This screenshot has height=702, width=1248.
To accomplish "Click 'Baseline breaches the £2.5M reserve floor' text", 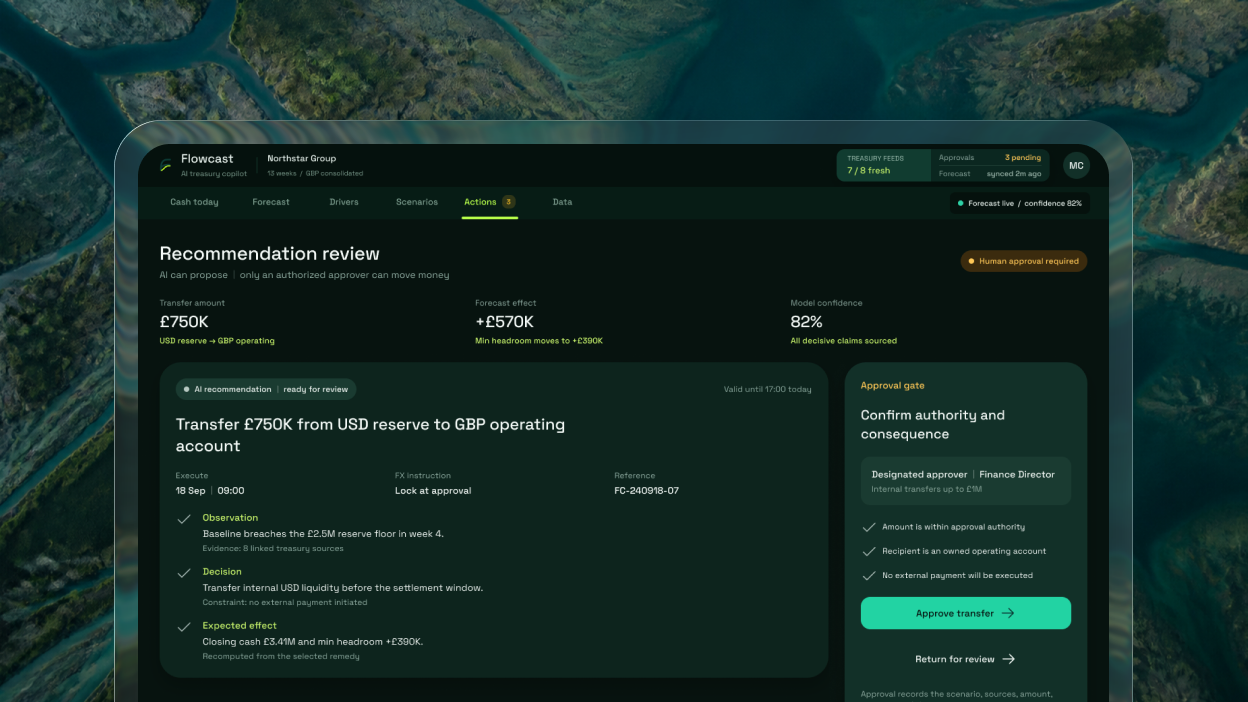I will pyautogui.click(x=323, y=534).
